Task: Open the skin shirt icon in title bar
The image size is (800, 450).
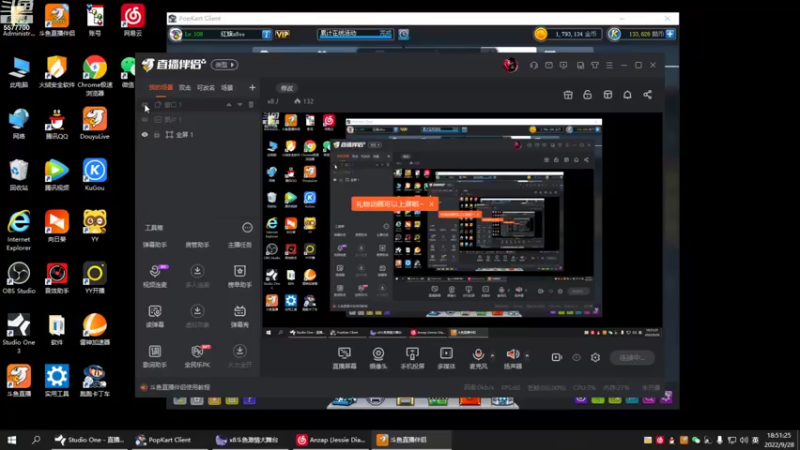Action: click(595, 65)
